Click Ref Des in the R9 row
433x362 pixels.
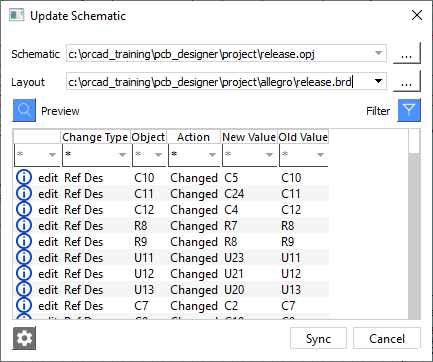tap(84, 242)
